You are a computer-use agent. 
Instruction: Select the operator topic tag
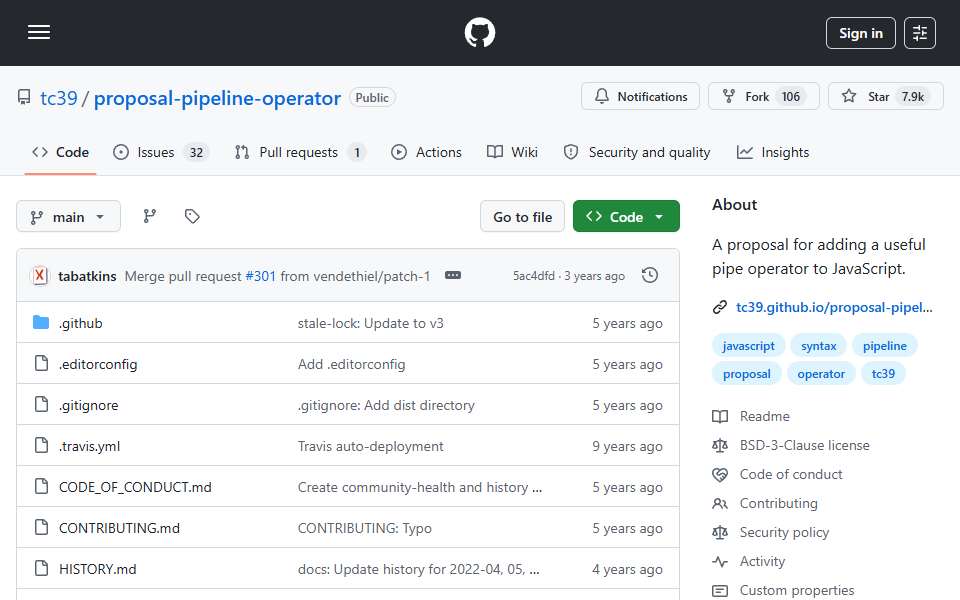click(821, 374)
